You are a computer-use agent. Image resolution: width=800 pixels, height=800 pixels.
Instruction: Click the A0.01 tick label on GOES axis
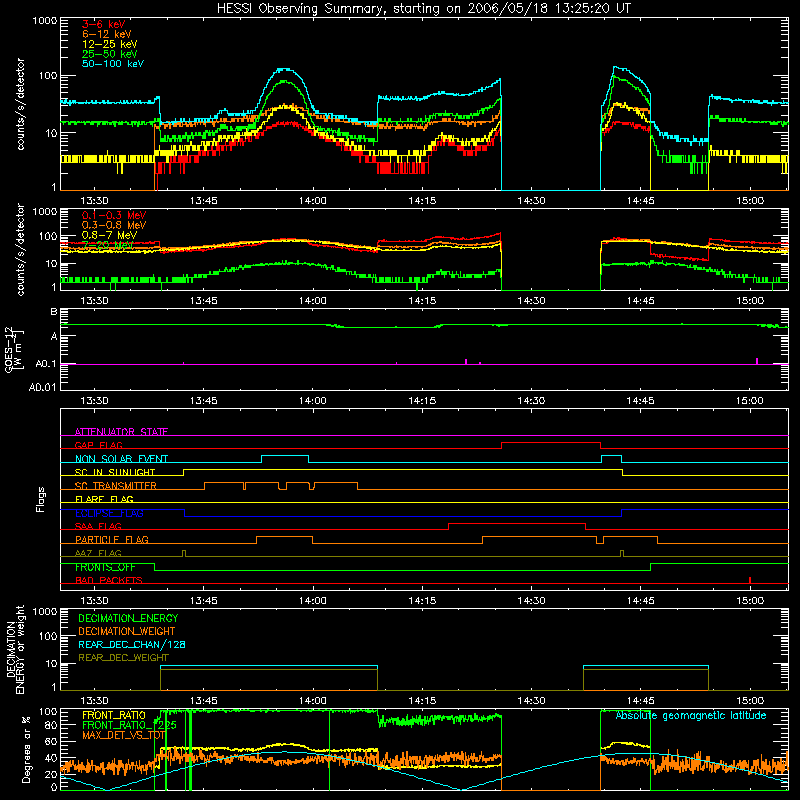click(x=42, y=387)
